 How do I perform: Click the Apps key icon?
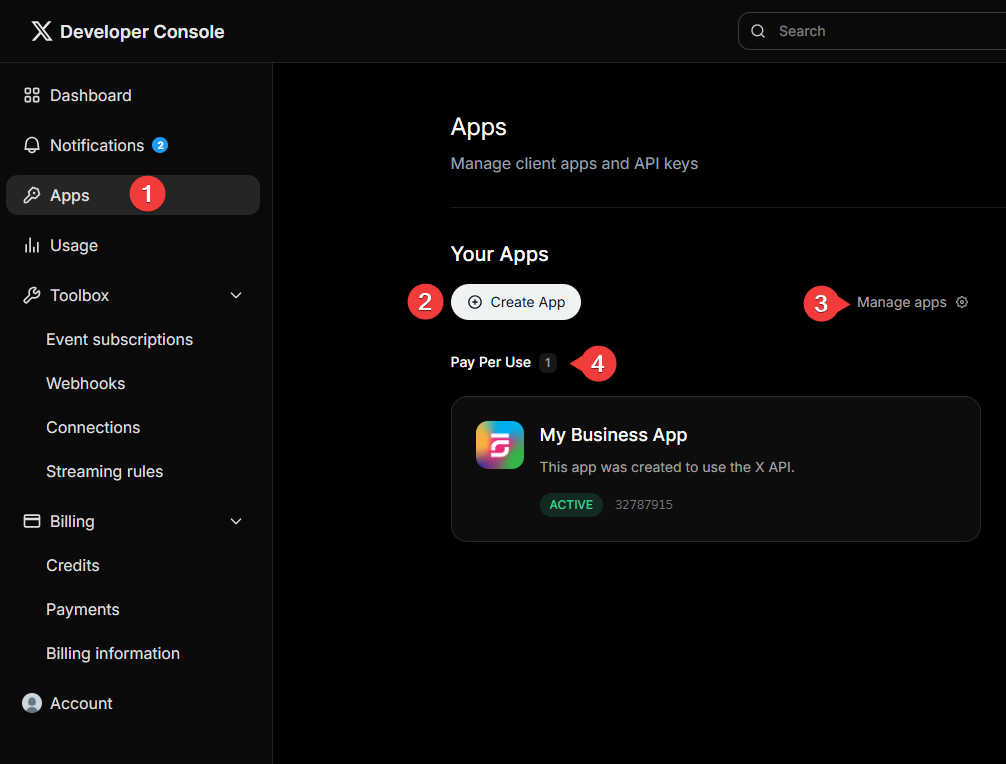coord(32,195)
